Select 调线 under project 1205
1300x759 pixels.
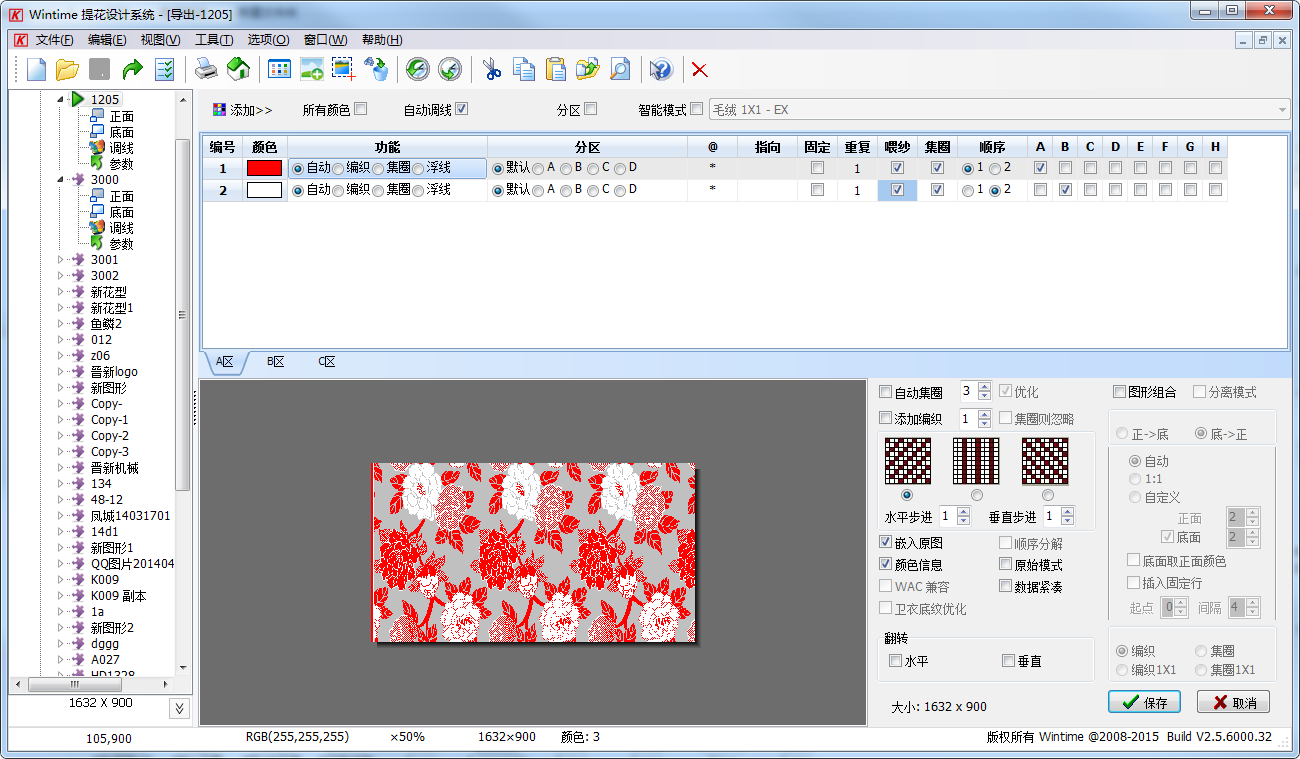pyautogui.click(x=122, y=148)
